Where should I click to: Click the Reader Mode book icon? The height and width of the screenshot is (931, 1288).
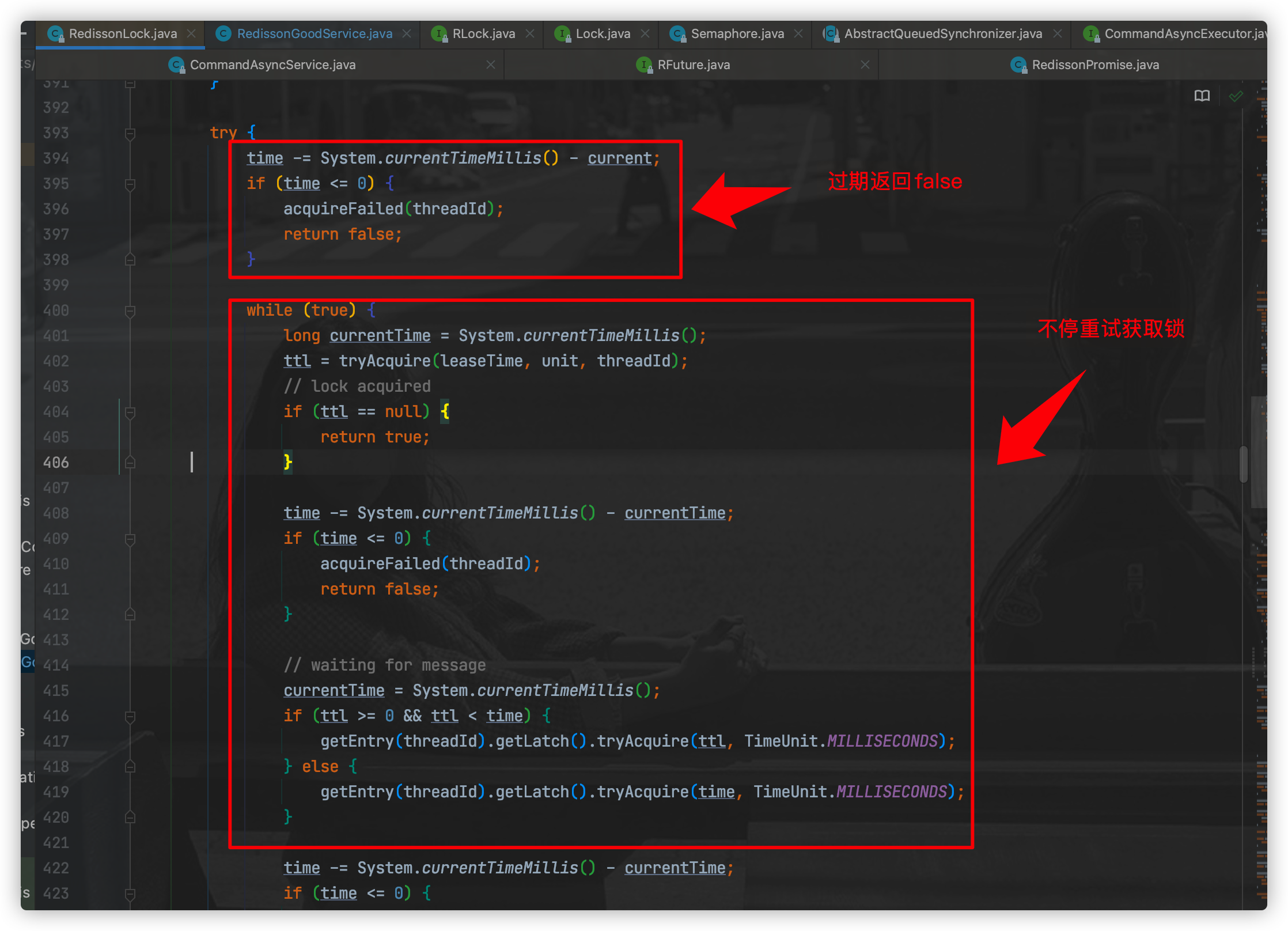coord(1202,96)
